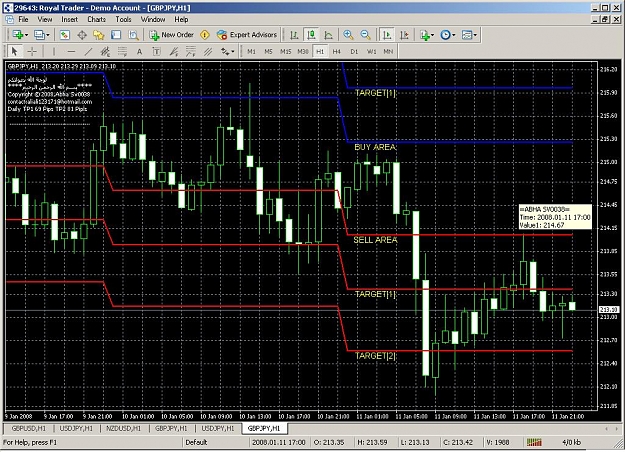Activate the standard cursor arrow

pos(14,51)
